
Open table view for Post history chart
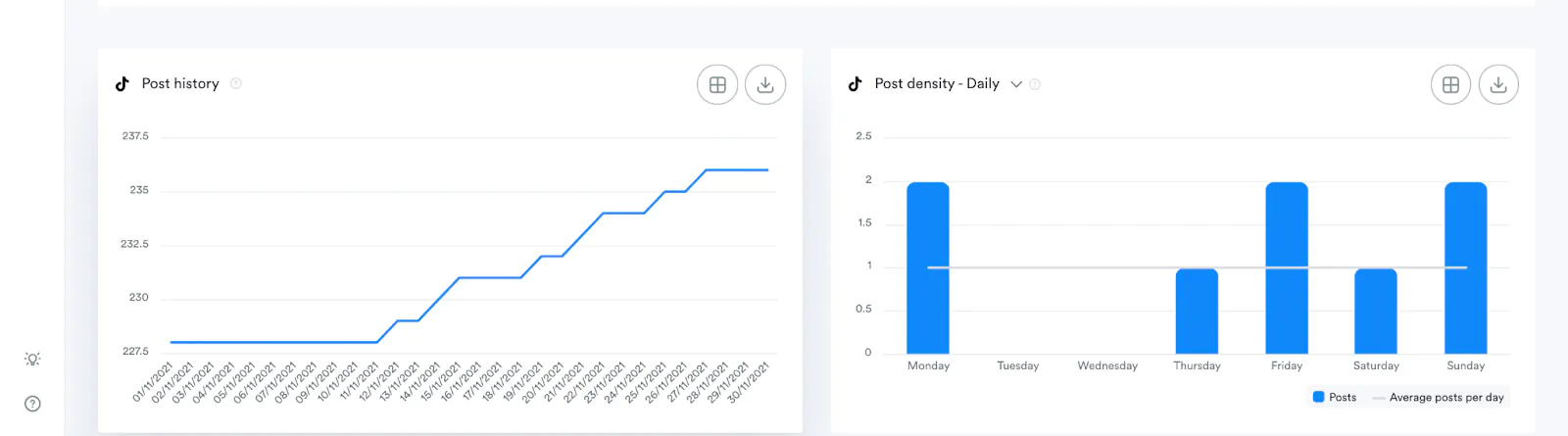[x=717, y=85]
